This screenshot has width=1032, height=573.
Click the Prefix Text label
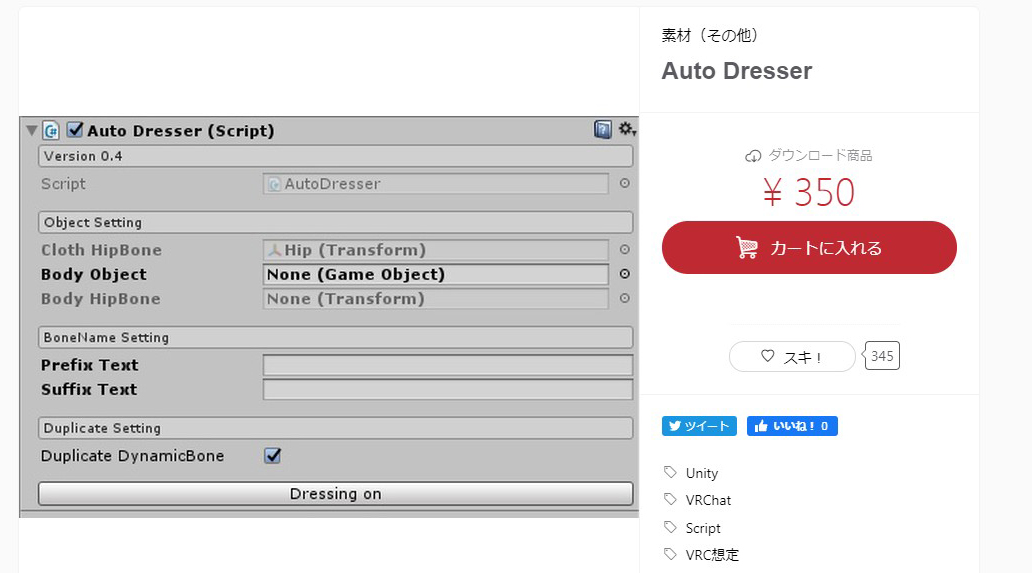click(90, 365)
